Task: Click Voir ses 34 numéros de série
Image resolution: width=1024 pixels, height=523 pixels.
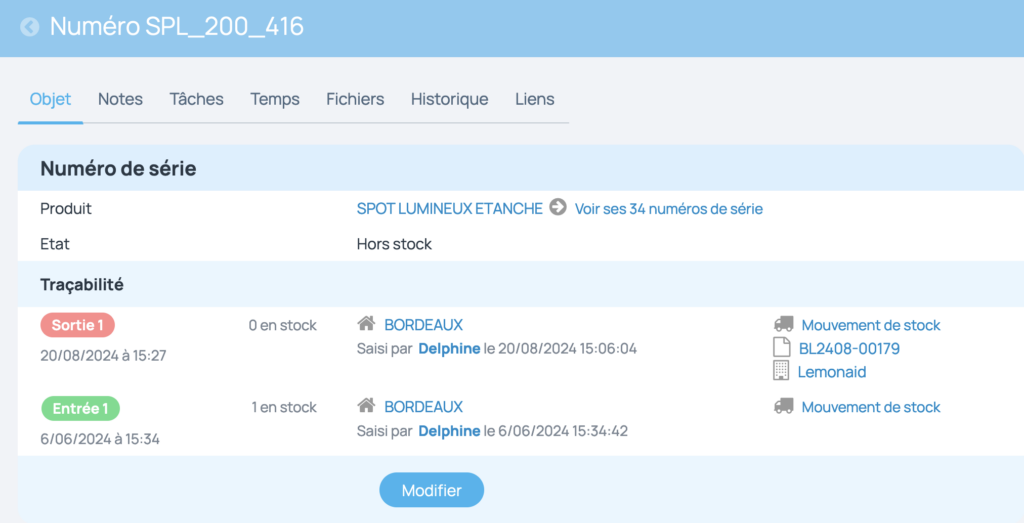Action: point(669,209)
